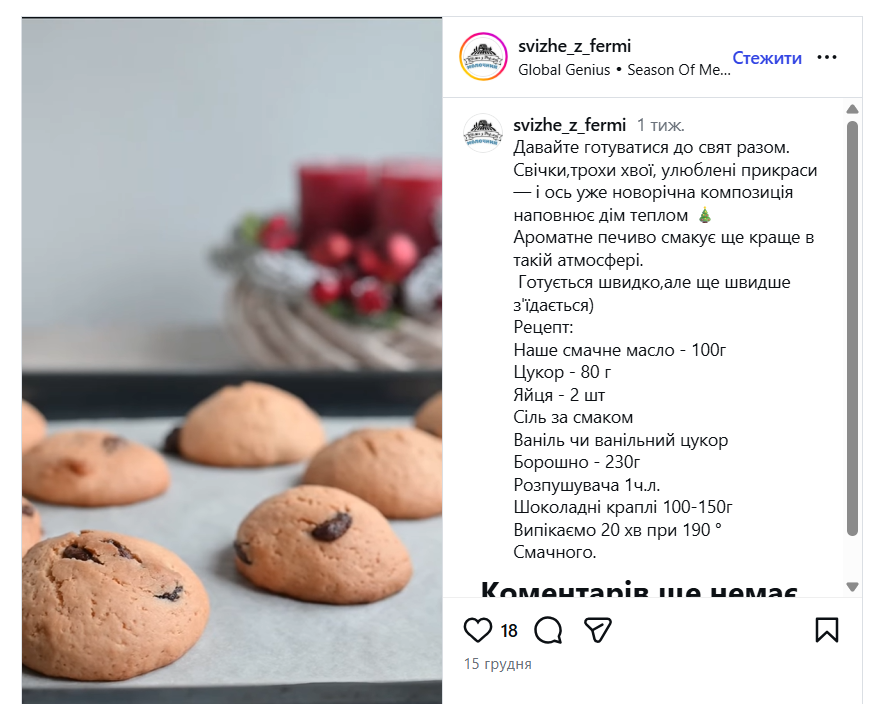The image size is (869, 704).
Task: Open comments via speech bubble icon
Action: [548, 630]
